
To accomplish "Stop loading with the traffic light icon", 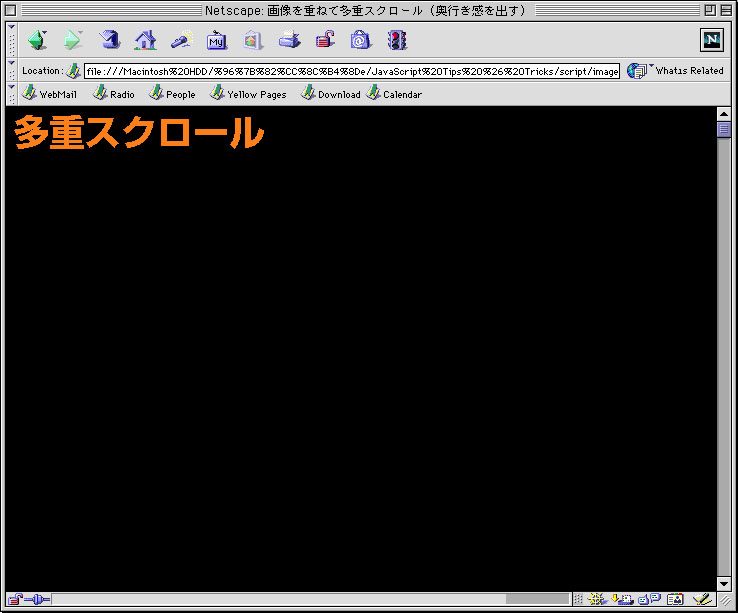I will (397, 40).
